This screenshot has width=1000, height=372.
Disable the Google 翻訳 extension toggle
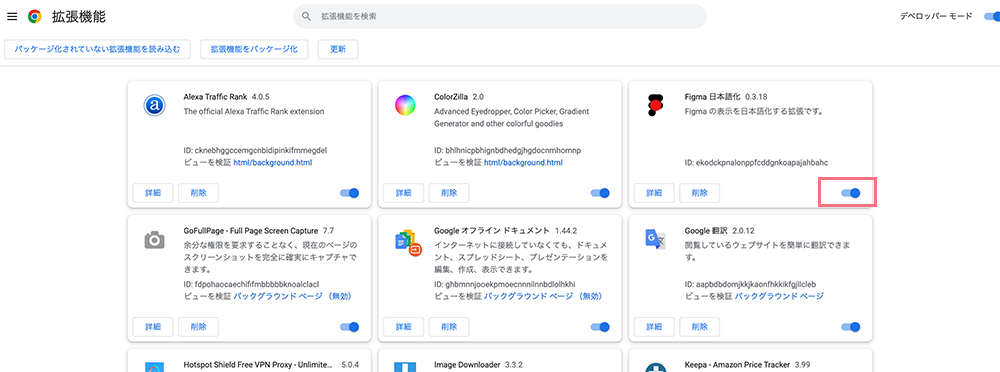click(851, 327)
